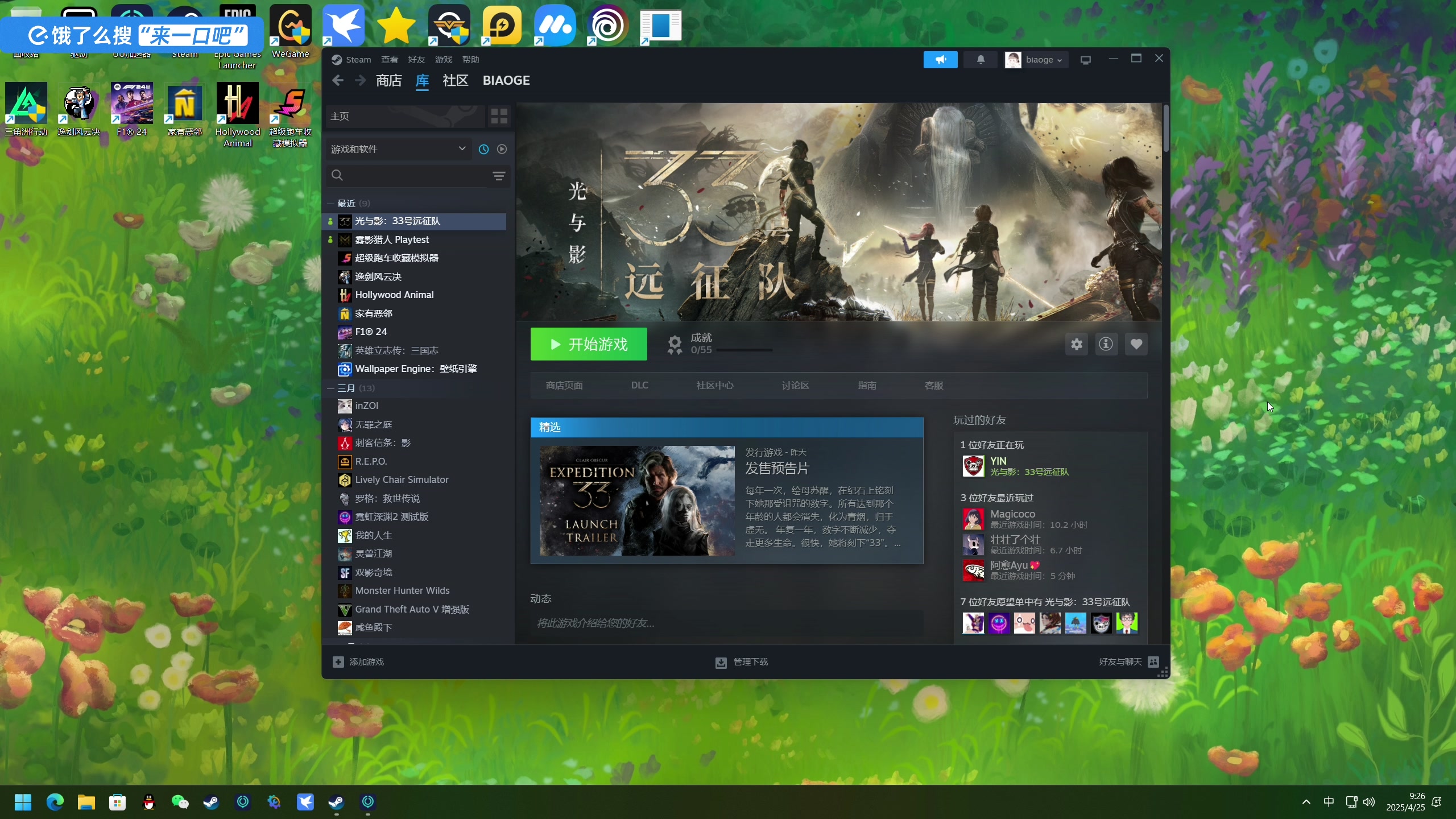Open F1 24 desktop shortcut

click(x=132, y=109)
